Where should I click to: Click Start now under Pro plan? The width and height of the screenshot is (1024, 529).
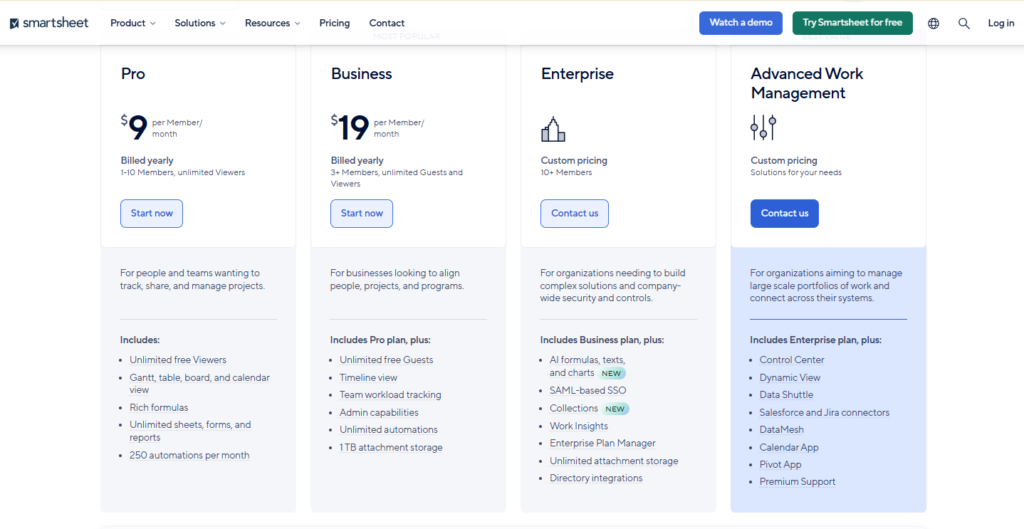tap(152, 214)
